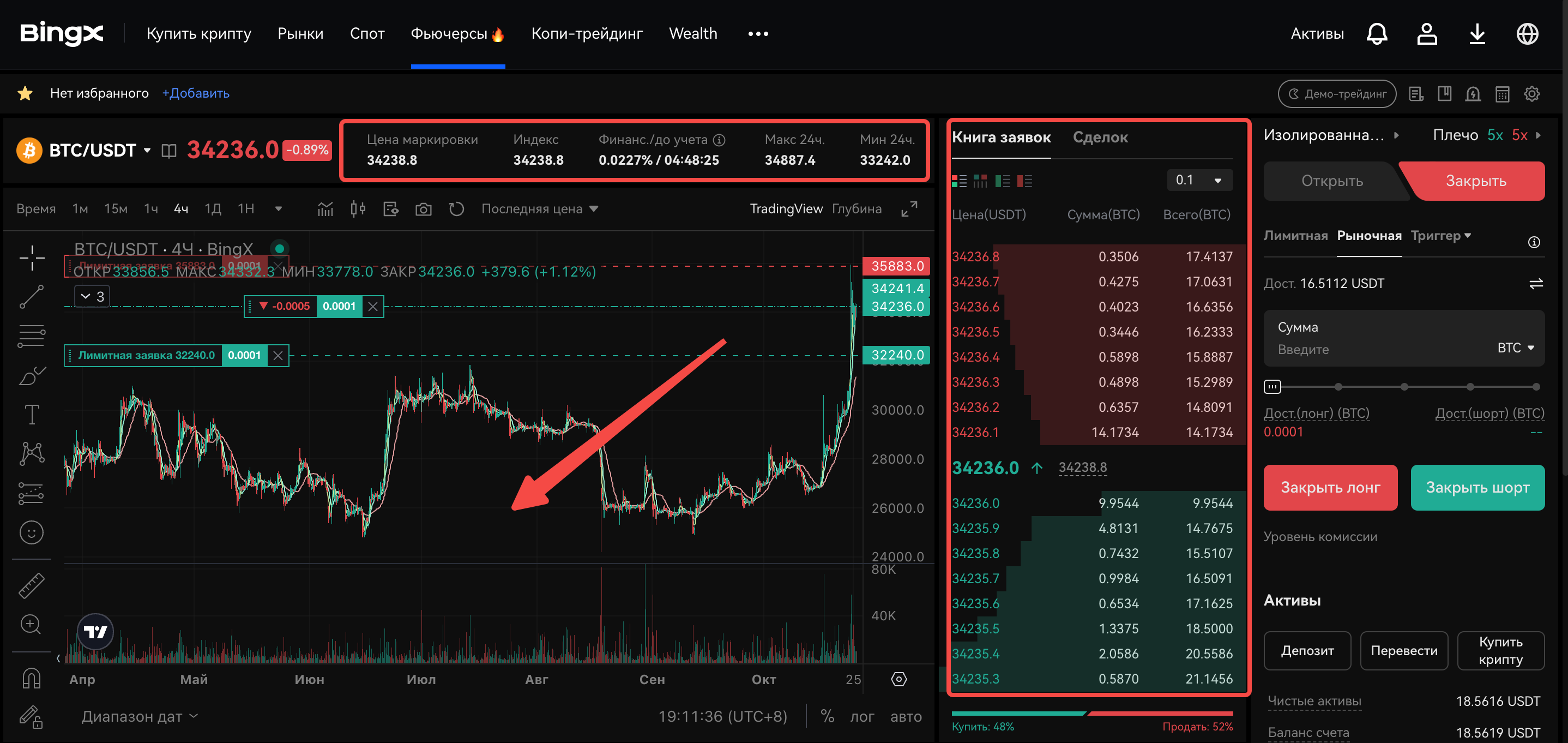Open chart indicators
Viewport: 1568px width, 743px height.
(x=325, y=209)
